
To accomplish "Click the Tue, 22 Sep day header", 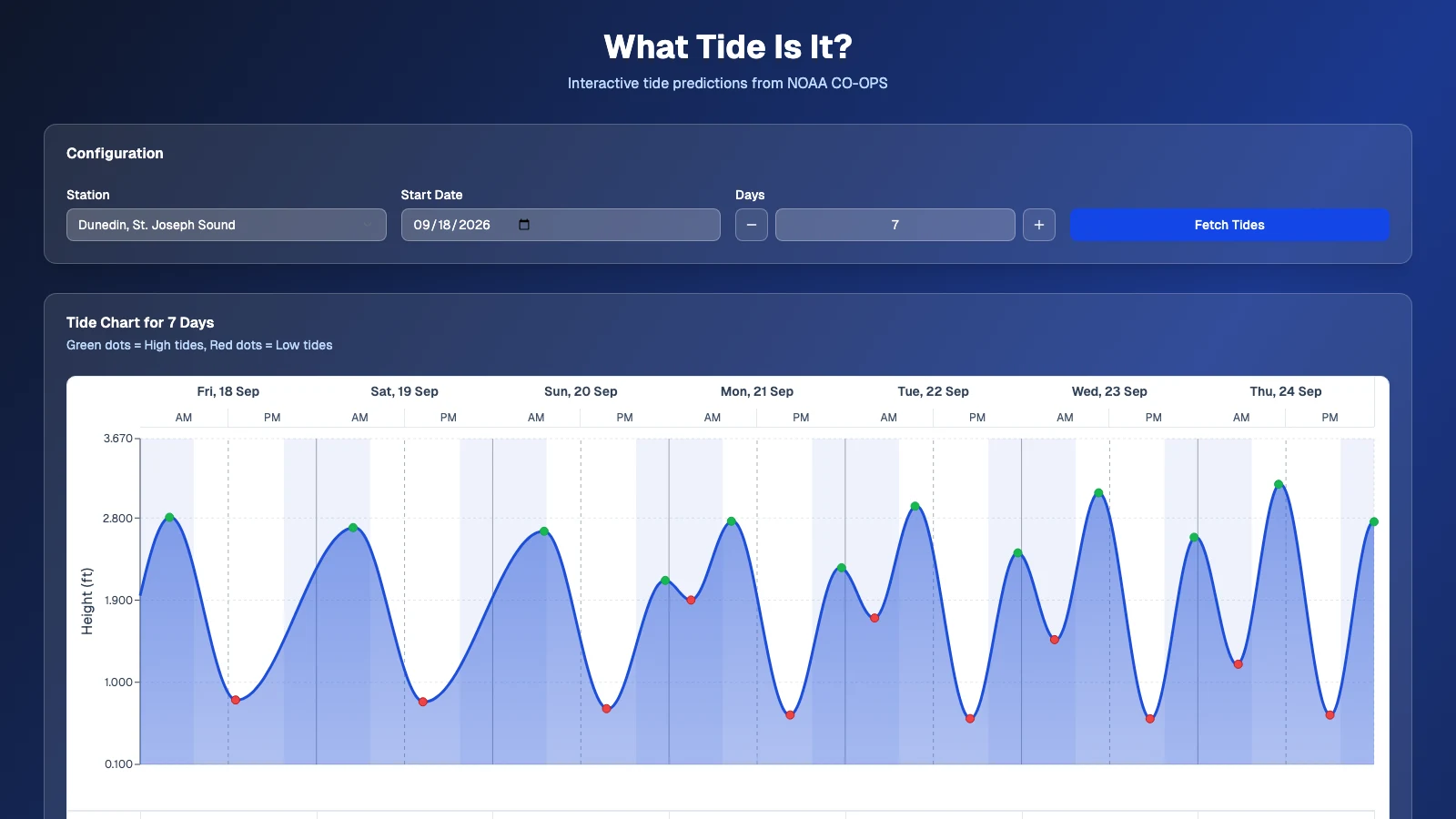I will click(934, 391).
